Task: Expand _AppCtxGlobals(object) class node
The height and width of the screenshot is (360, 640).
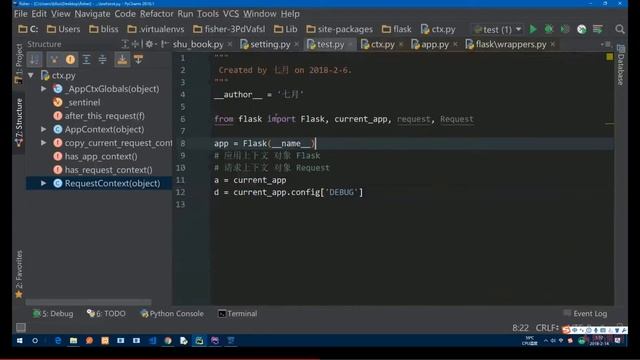Action: tap(44, 89)
